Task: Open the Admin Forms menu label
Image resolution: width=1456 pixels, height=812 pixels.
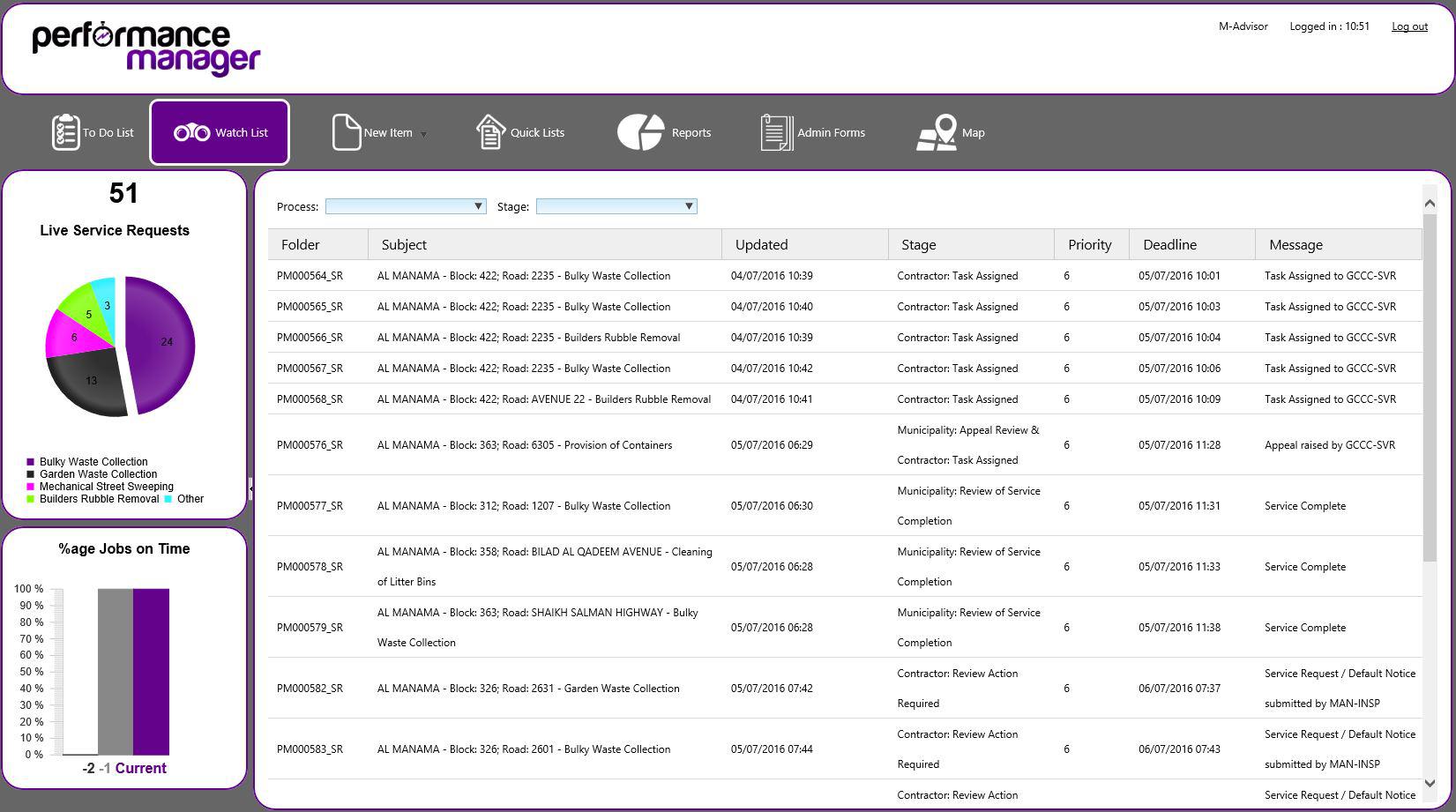Action: 831,132
